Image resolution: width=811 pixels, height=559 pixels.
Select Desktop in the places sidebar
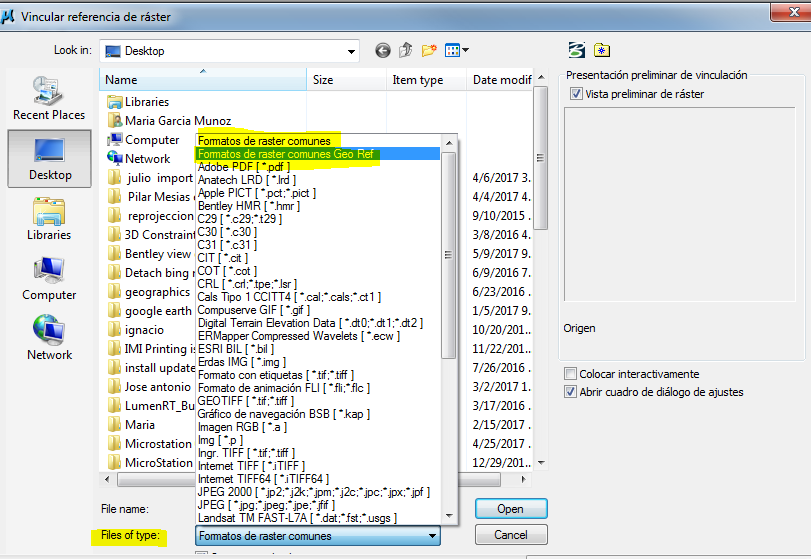pyautogui.click(x=50, y=158)
